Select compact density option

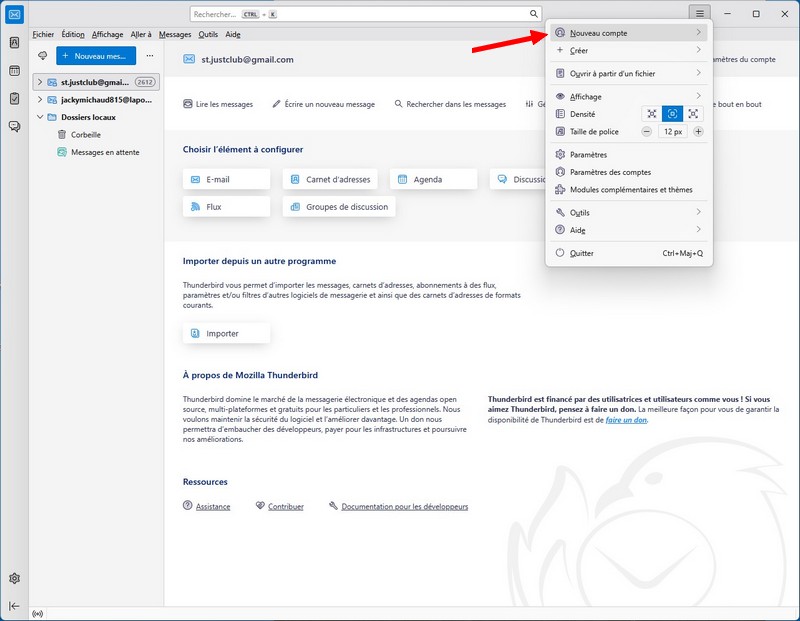pos(652,114)
